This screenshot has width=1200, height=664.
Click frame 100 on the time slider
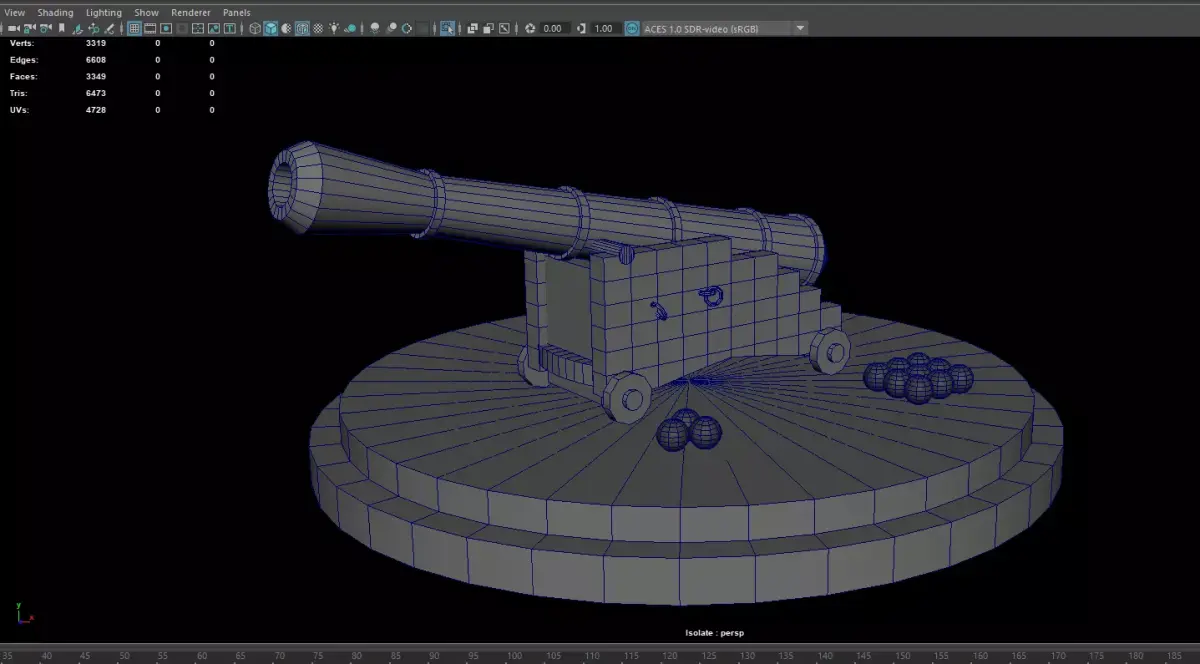click(514, 655)
